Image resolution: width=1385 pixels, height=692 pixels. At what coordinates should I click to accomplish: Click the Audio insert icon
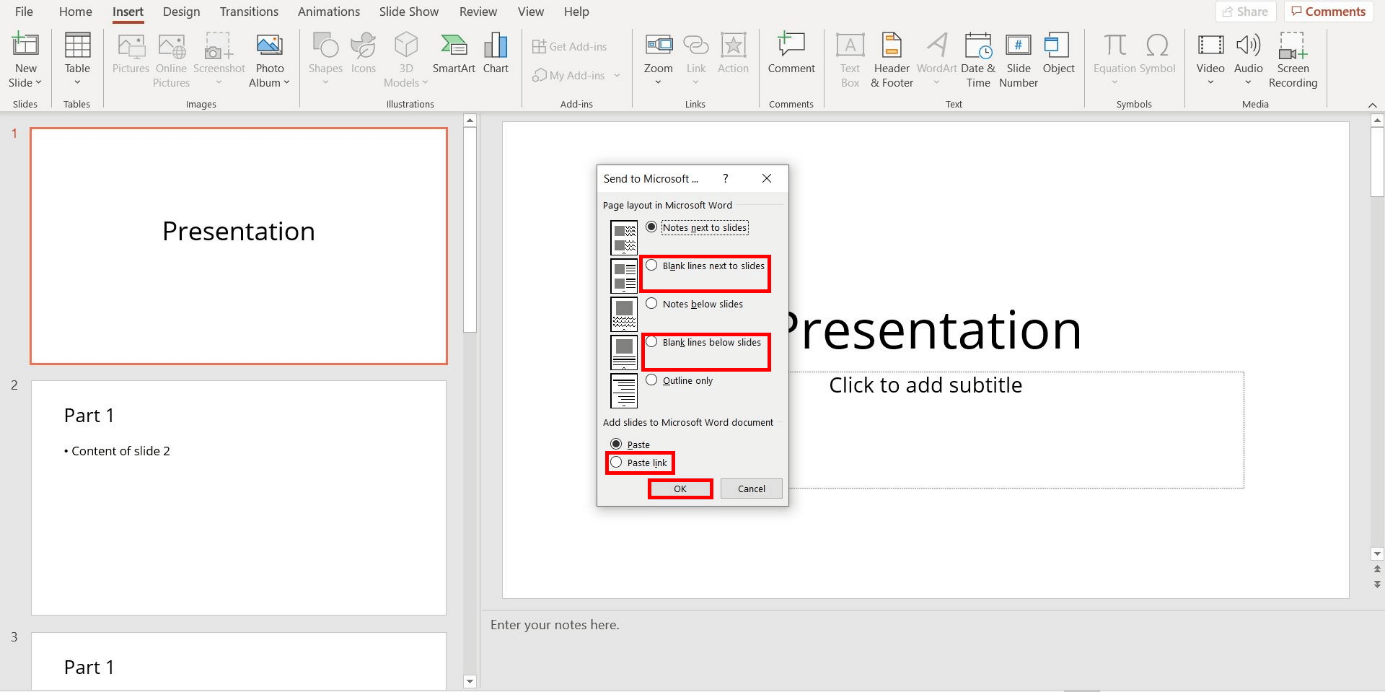(x=1248, y=46)
